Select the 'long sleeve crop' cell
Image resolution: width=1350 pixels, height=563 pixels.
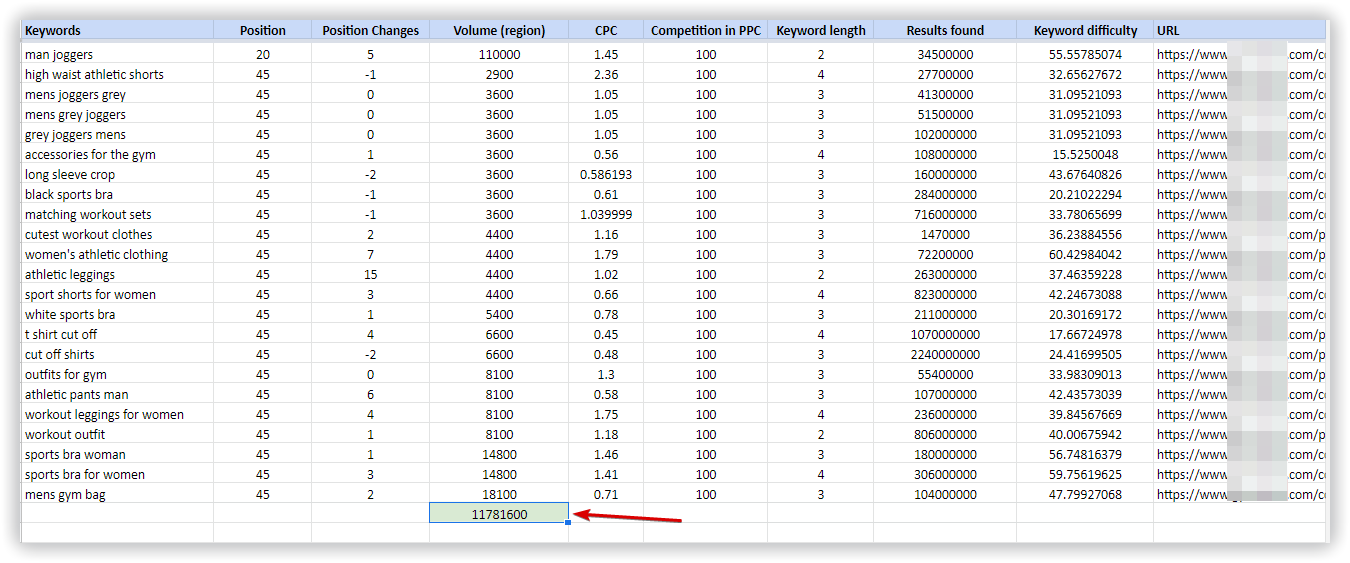117,174
